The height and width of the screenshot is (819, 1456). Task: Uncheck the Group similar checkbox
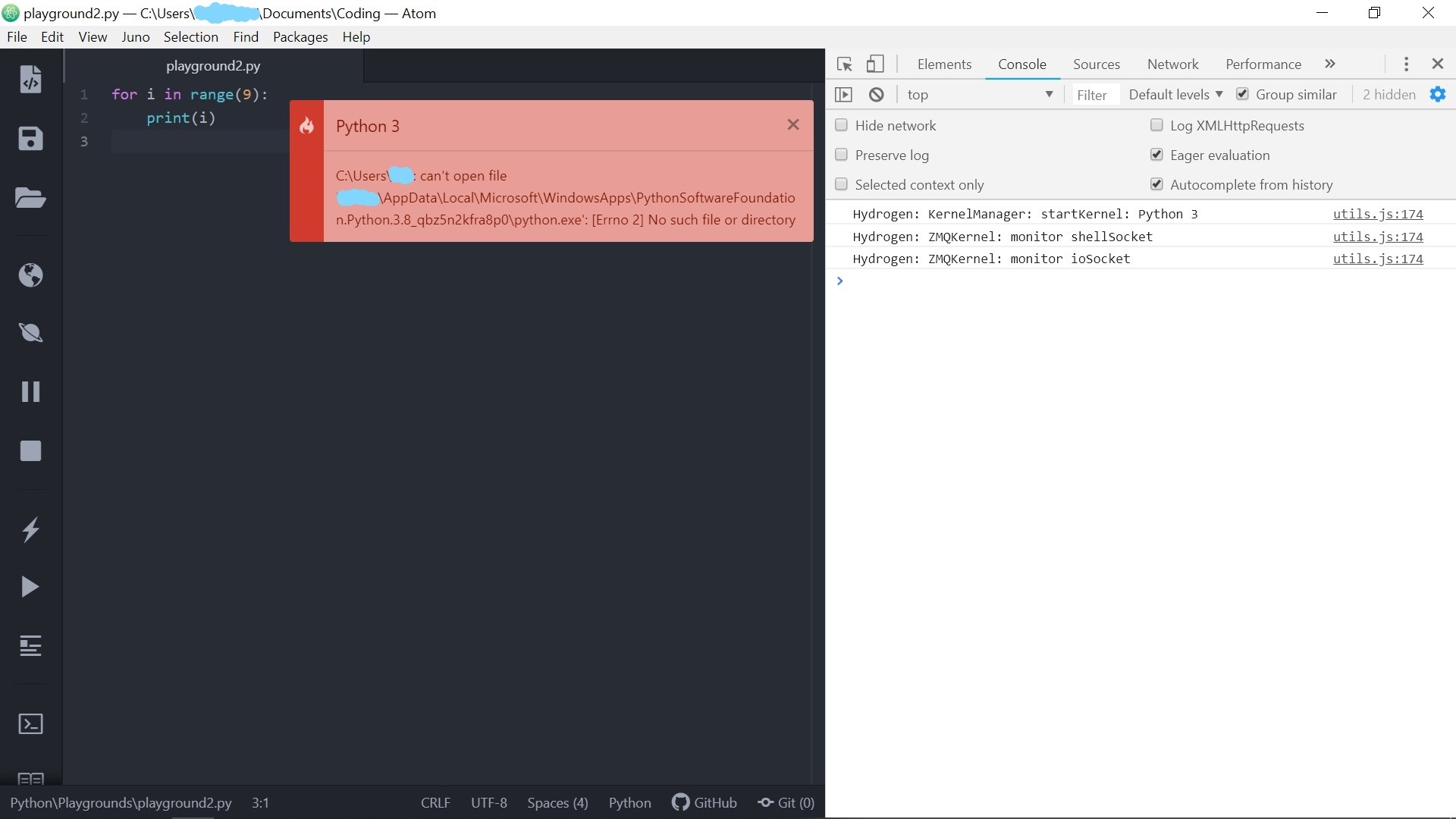1242,94
